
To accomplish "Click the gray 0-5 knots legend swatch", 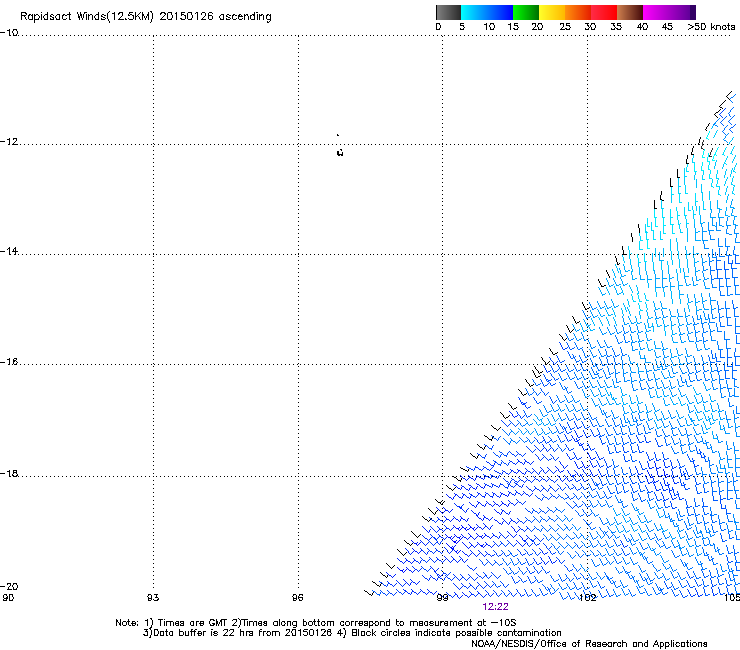I will click(448, 12).
